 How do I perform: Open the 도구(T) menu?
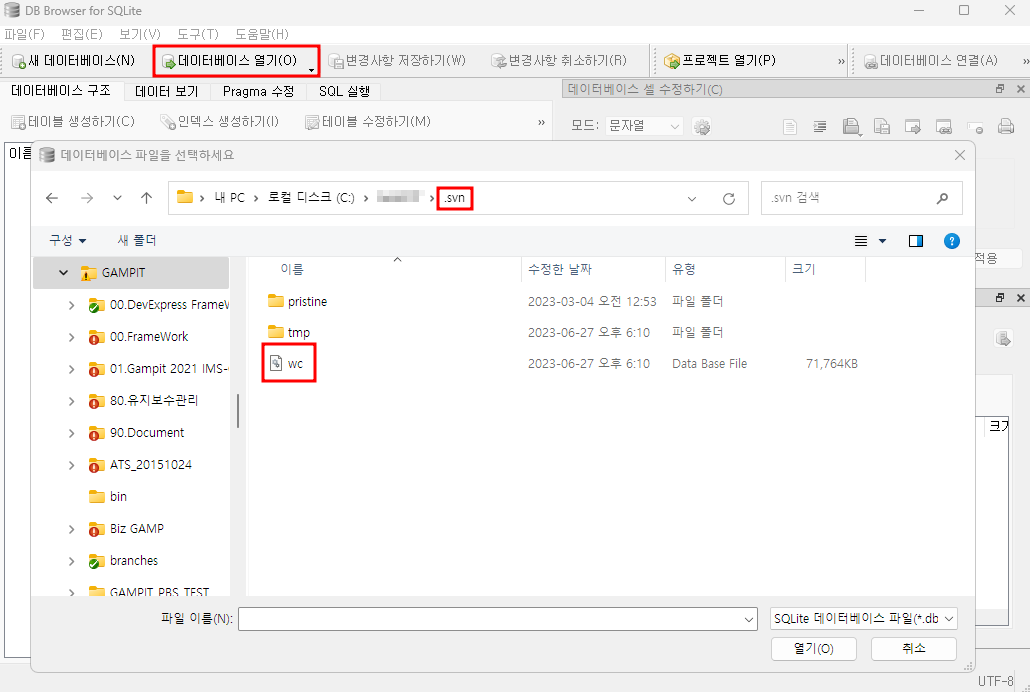click(198, 34)
